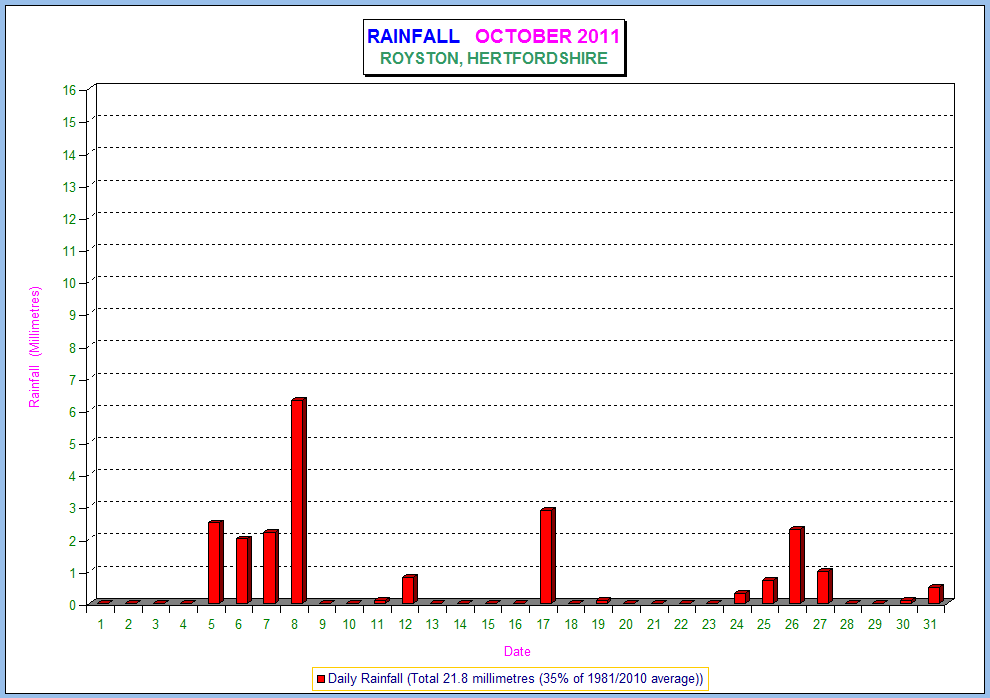The width and height of the screenshot is (990, 698).
Task: Select the rainfall bar for day 31
Action: click(934, 594)
